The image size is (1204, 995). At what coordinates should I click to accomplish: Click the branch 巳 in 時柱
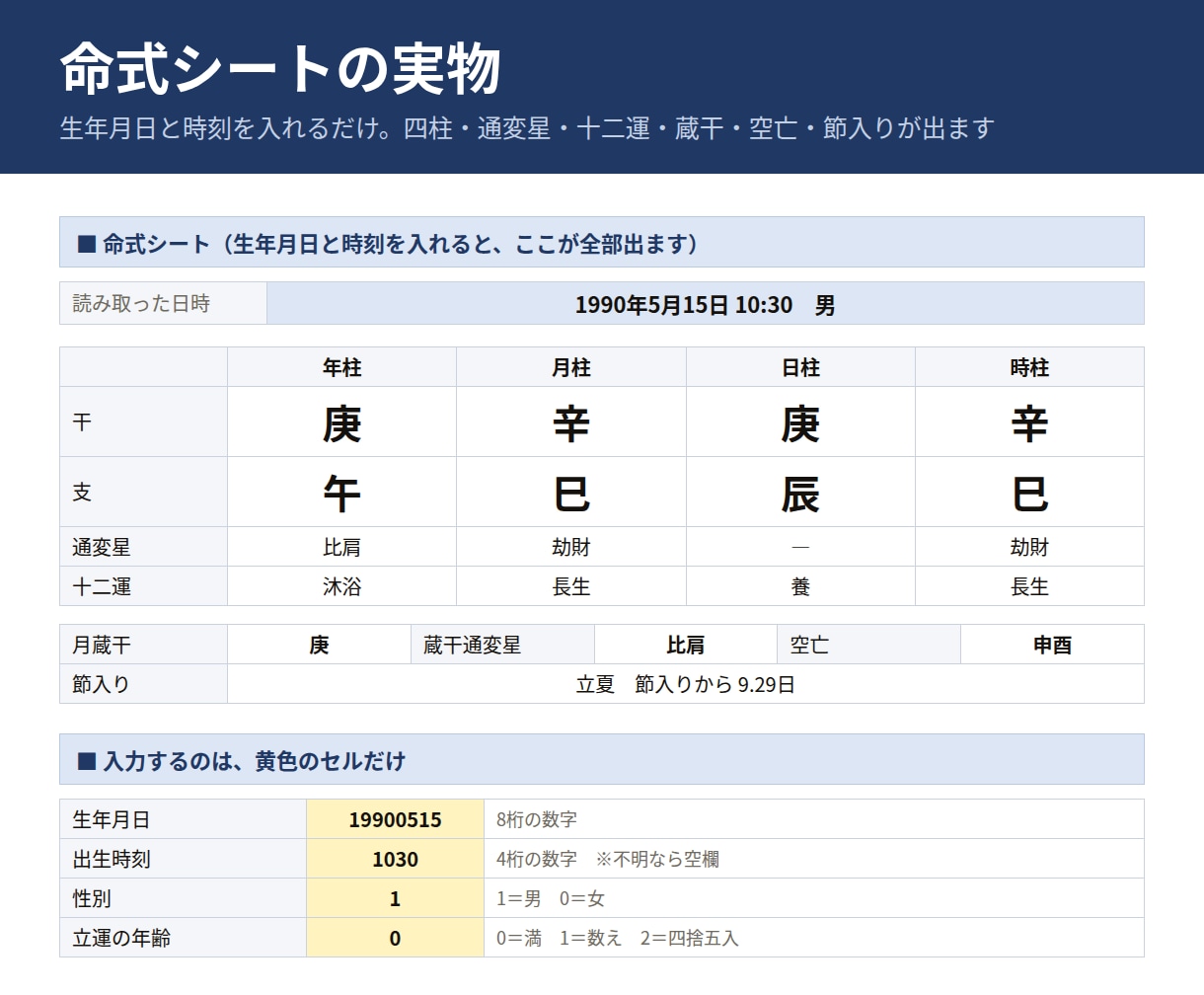coord(1029,494)
